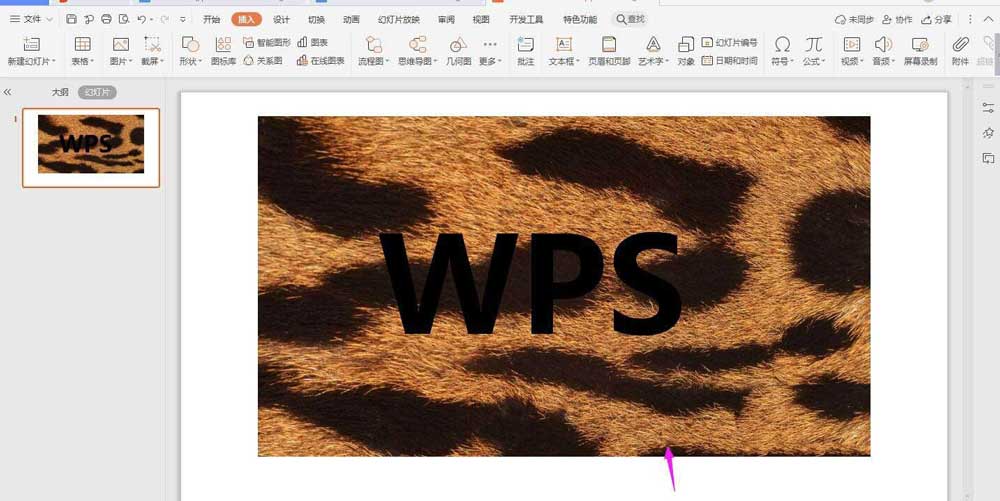This screenshot has height=501, width=1000.
Task: Switch to the 视图 (View) tab
Action: pos(481,19)
